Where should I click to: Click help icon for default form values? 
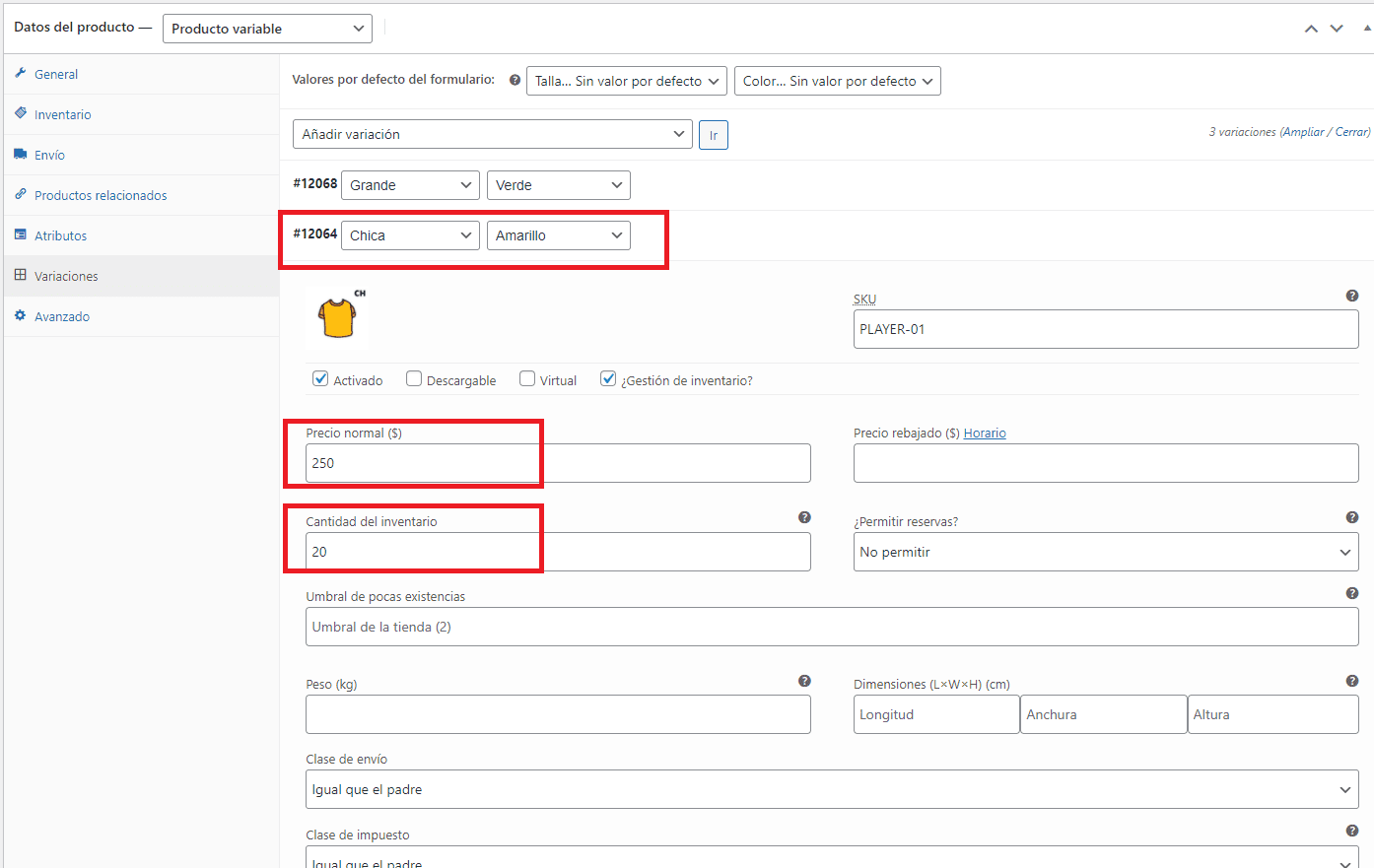pyautogui.click(x=515, y=81)
